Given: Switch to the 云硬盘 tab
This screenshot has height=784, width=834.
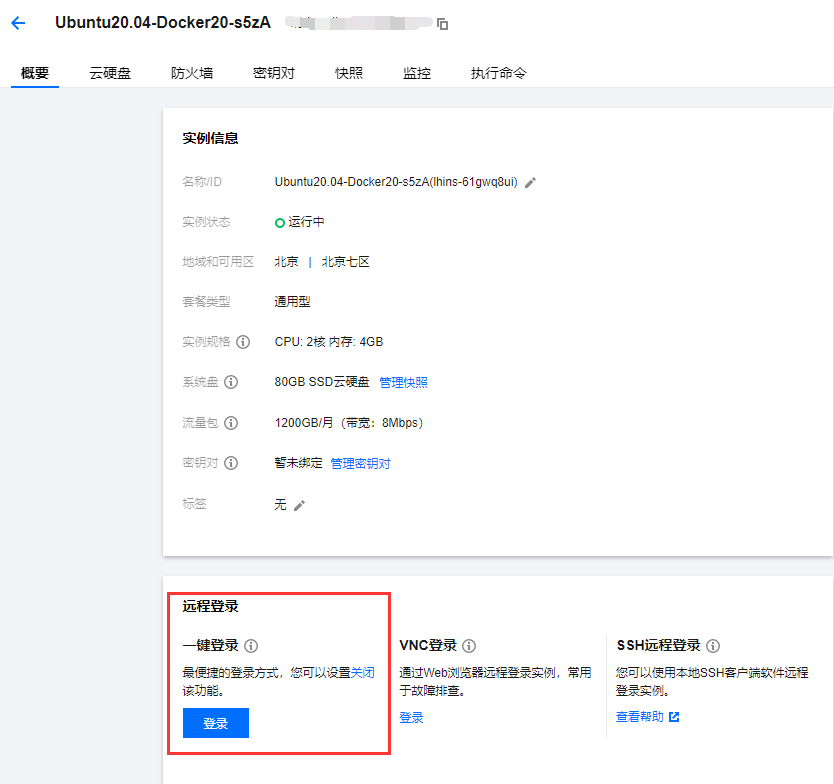Looking at the screenshot, I should pos(110,73).
